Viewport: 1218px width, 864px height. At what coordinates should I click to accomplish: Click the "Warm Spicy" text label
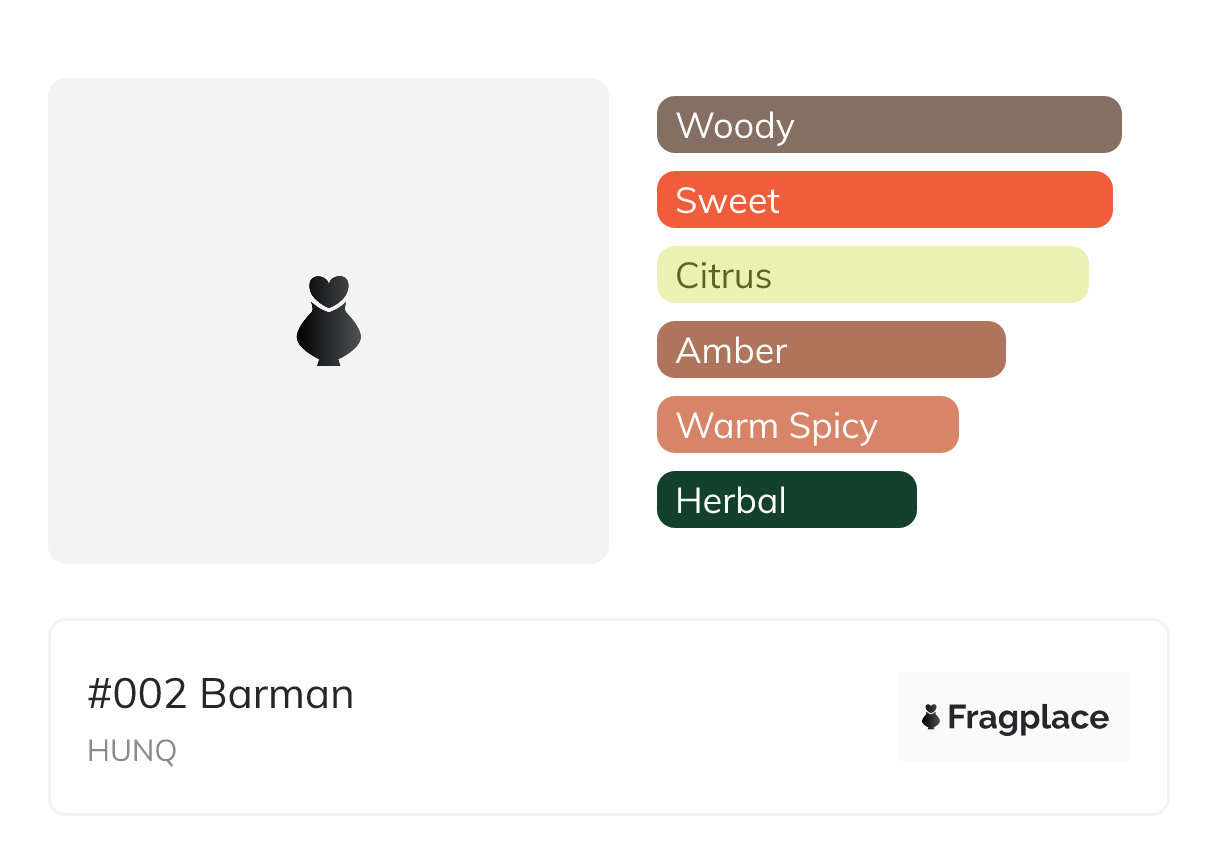tap(777, 426)
